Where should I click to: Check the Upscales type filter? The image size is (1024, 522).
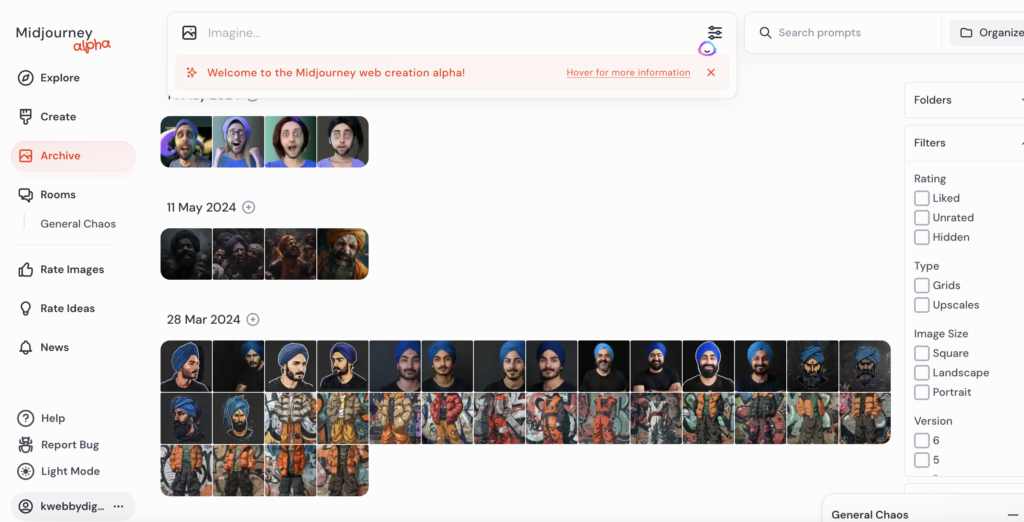[x=921, y=305]
